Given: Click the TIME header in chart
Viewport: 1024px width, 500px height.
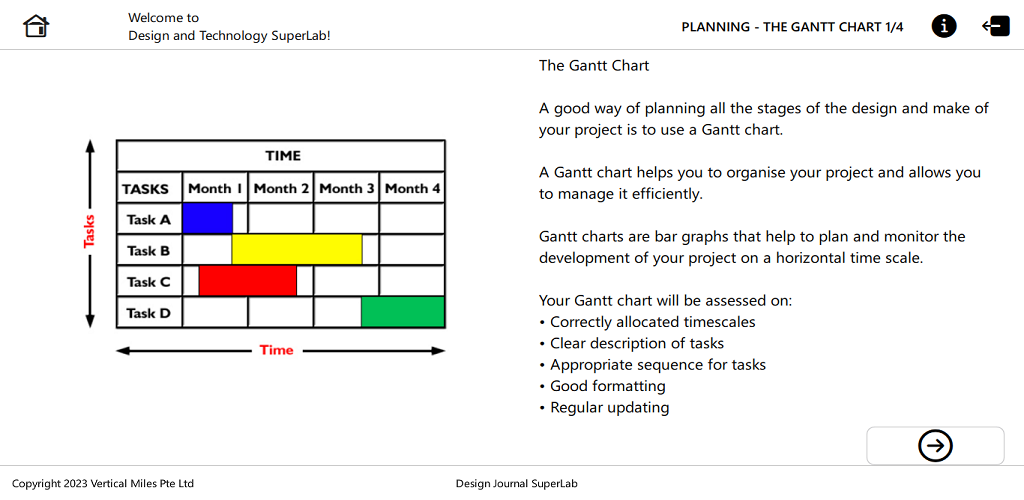Looking at the screenshot, I should (x=282, y=156).
